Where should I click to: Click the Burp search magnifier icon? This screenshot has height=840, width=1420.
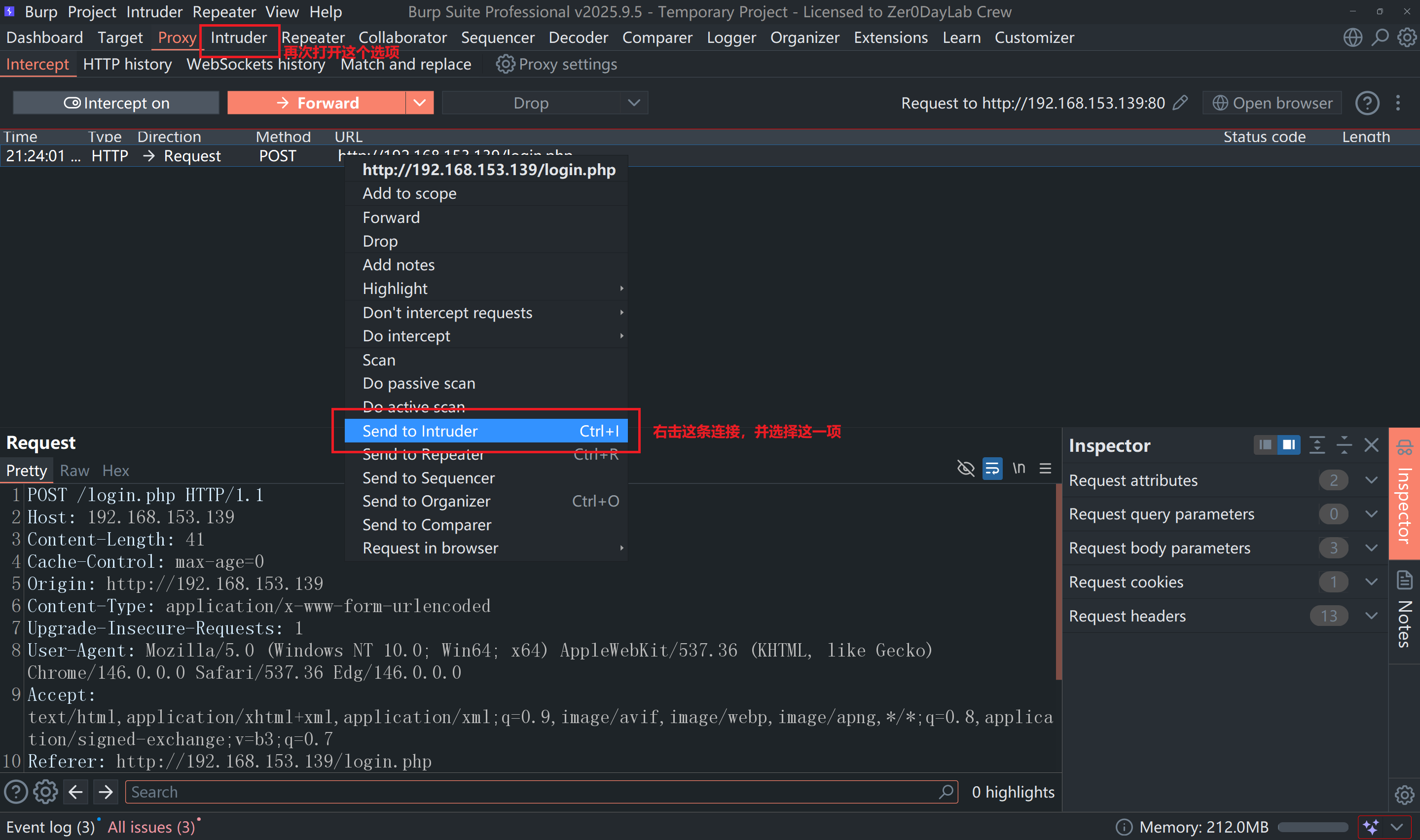(x=1381, y=38)
